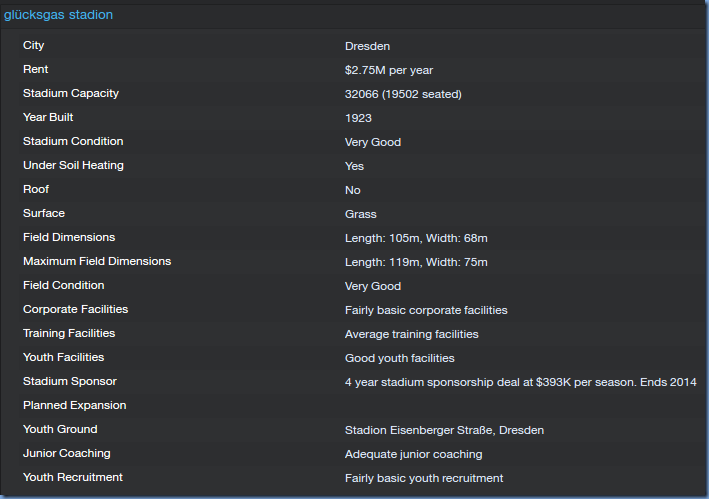Select the Planned Expansion label
This screenshot has height=499, width=709.
click(75, 405)
